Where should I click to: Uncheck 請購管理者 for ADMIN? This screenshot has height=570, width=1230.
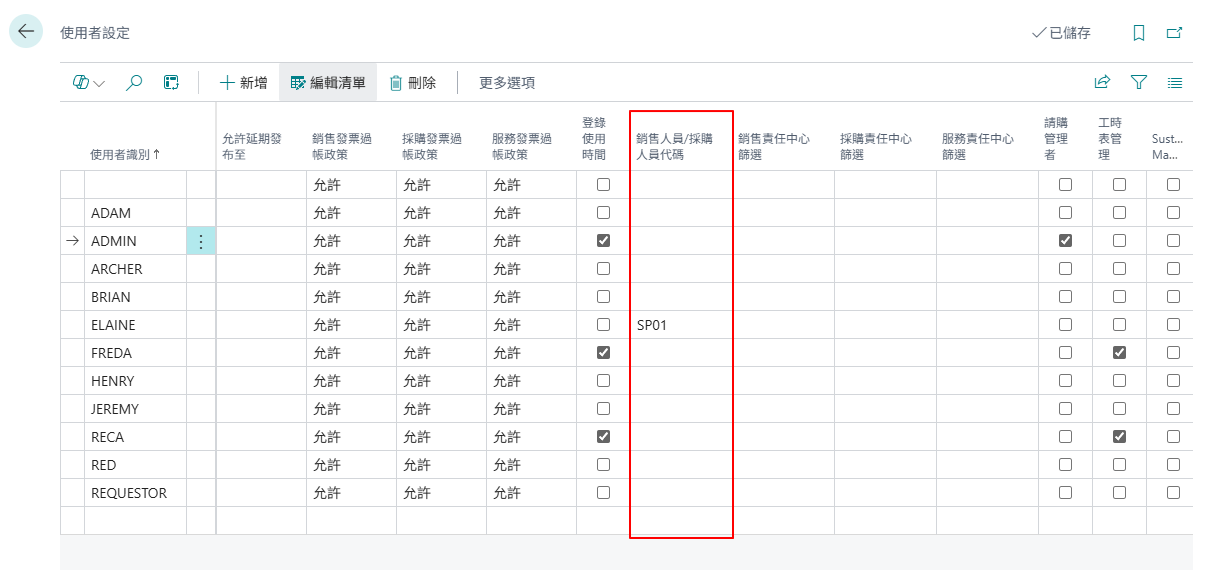click(1065, 241)
